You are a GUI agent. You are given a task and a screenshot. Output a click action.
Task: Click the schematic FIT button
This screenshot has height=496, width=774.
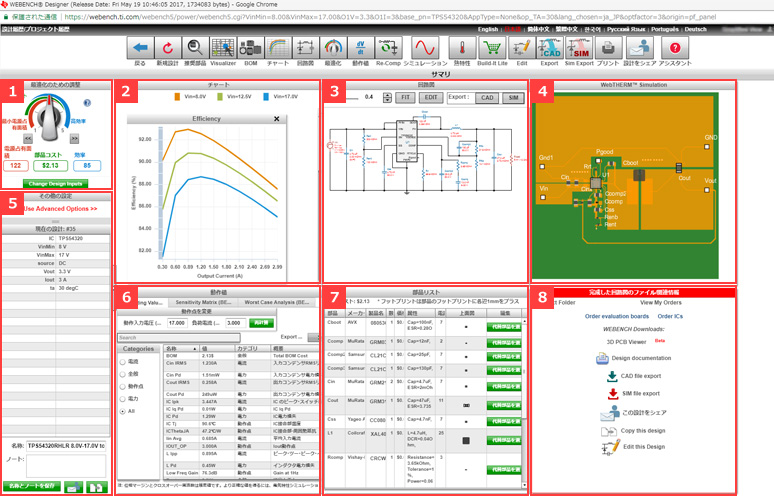[x=405, y=98]
